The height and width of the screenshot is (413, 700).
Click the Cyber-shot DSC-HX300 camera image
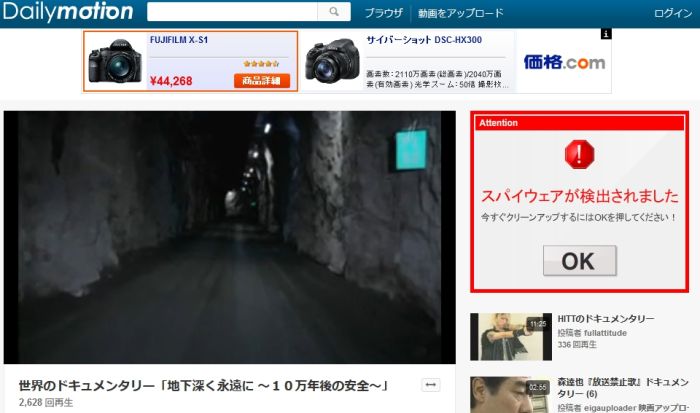point(332,63)
